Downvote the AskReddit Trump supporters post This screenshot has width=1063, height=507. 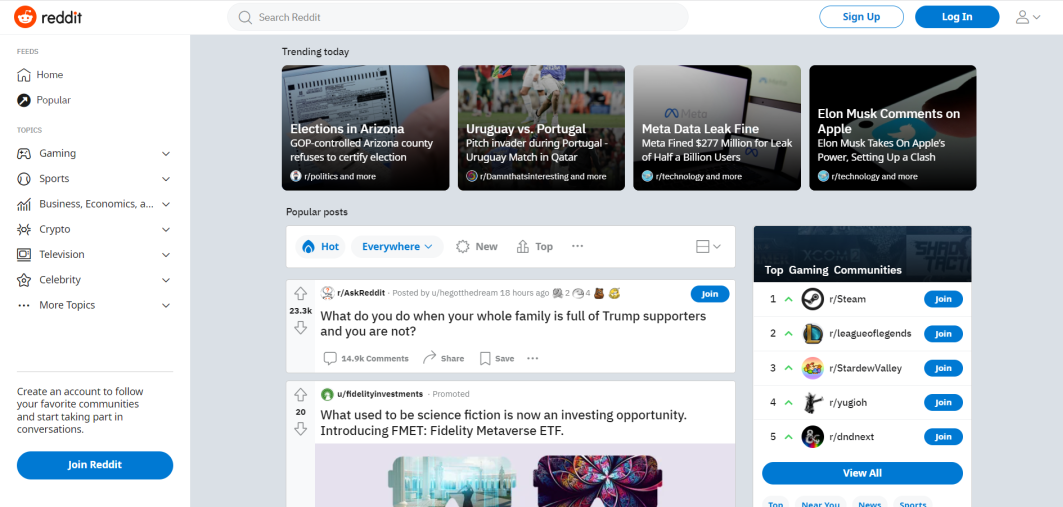click(300, 328)
